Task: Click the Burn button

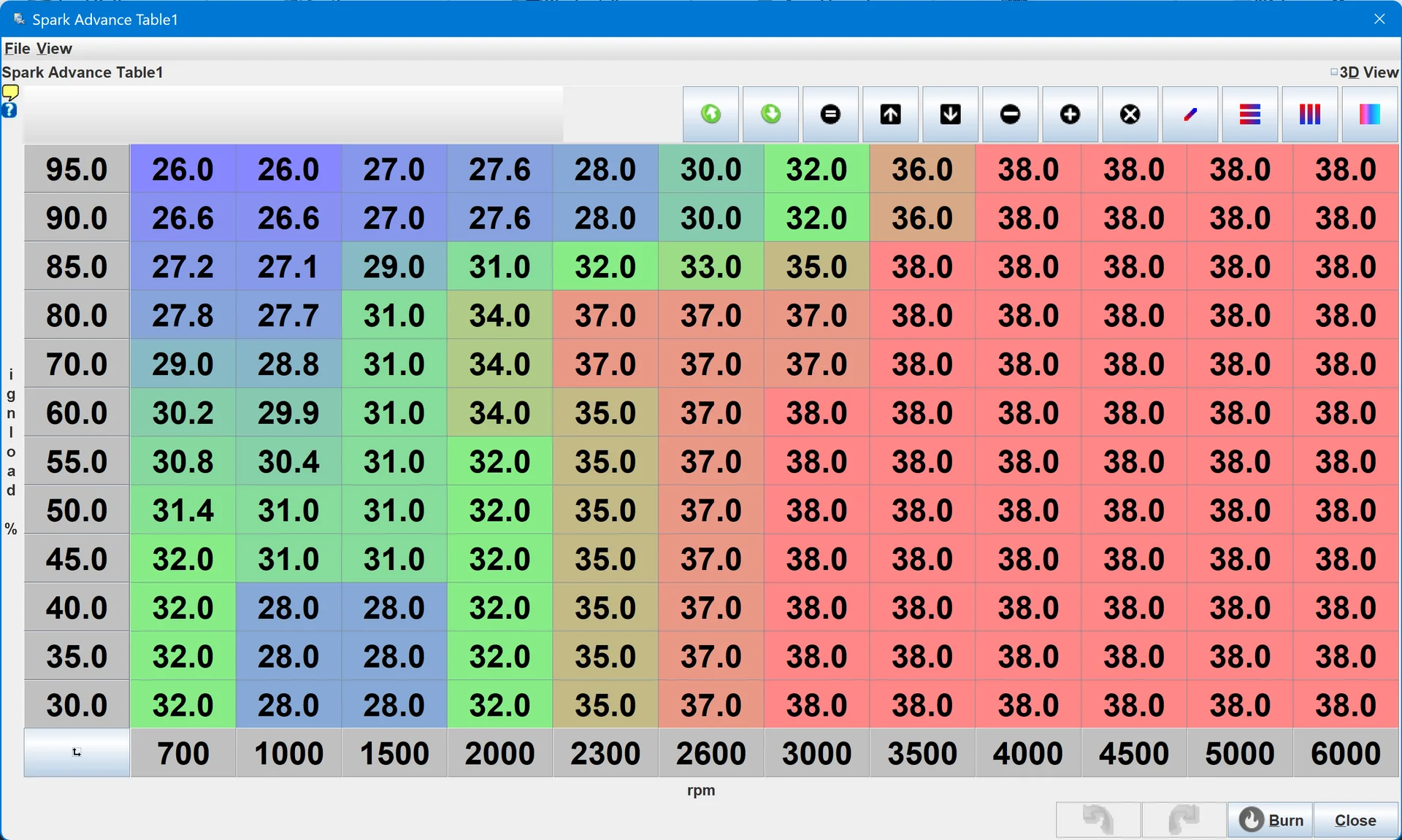Action: tap(1271, 820)
